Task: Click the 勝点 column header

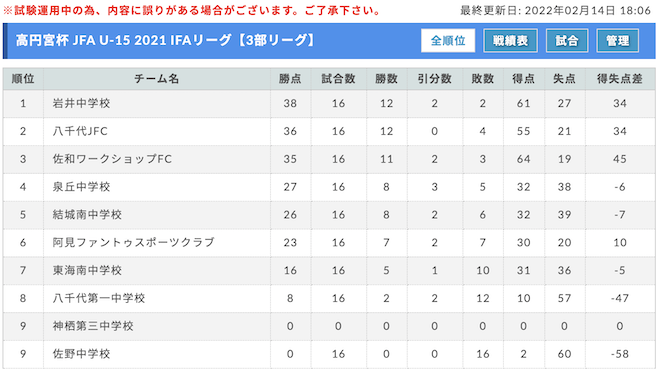Action: 290,79
